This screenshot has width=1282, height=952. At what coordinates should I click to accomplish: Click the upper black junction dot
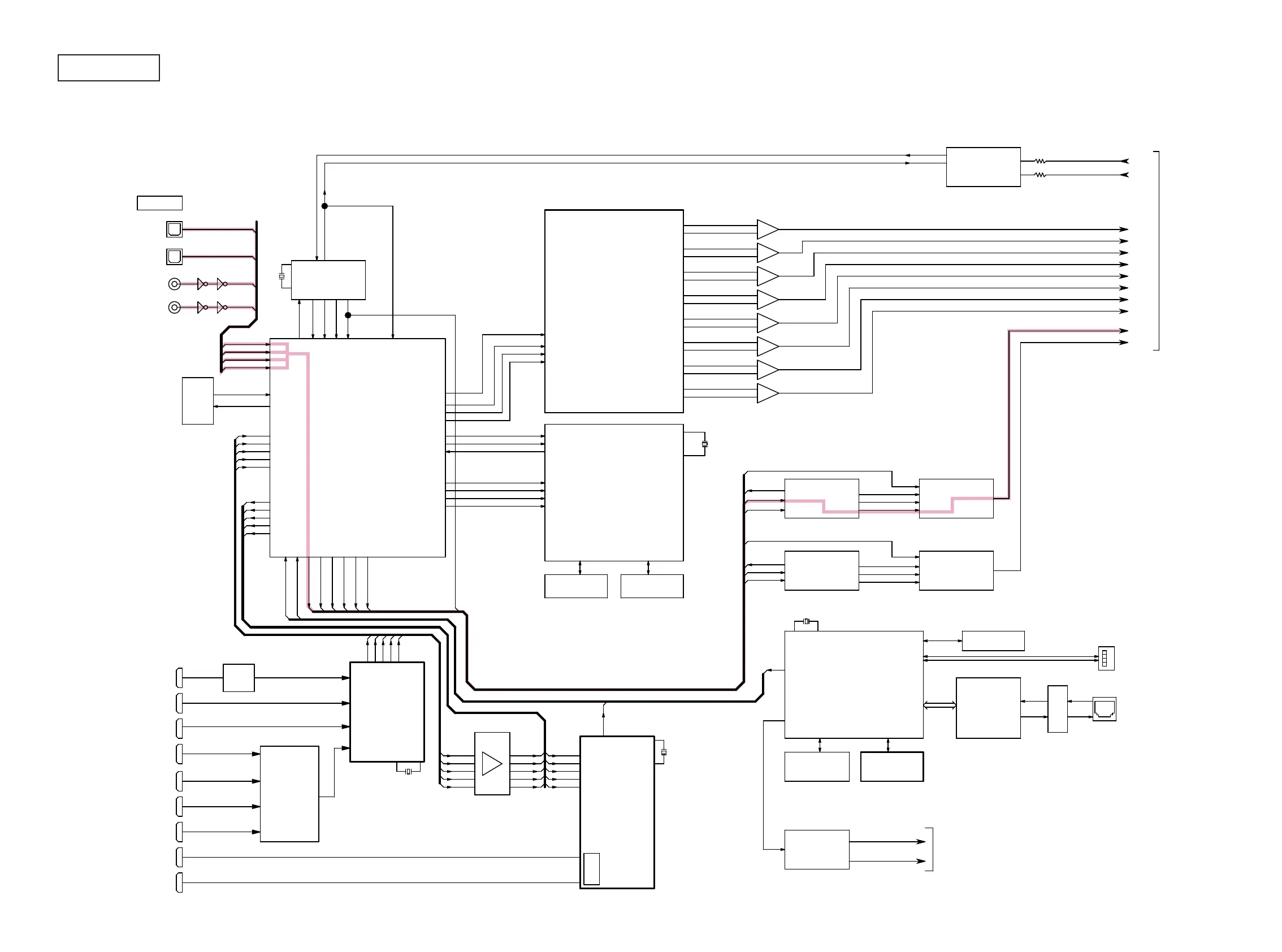[324, 206]
